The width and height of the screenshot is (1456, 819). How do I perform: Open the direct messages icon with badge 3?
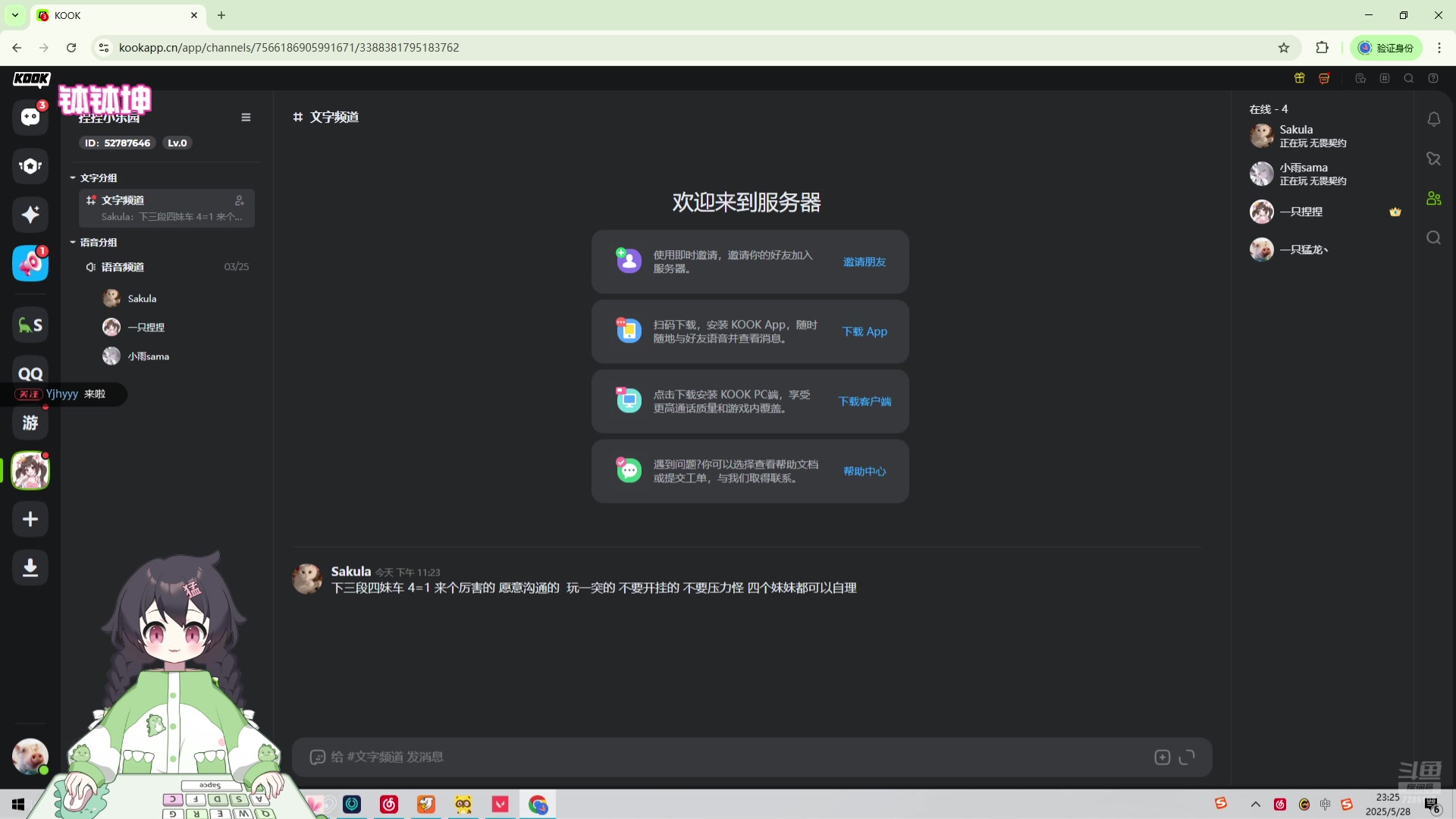click(30, 117)
